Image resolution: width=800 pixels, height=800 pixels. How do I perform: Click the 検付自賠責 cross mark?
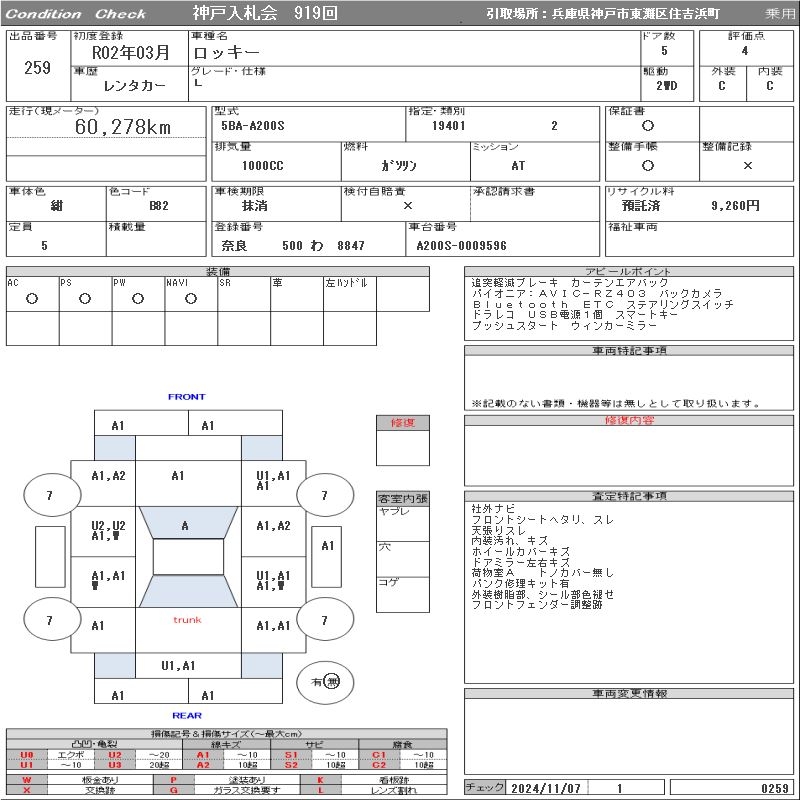(x=408, y=206)
